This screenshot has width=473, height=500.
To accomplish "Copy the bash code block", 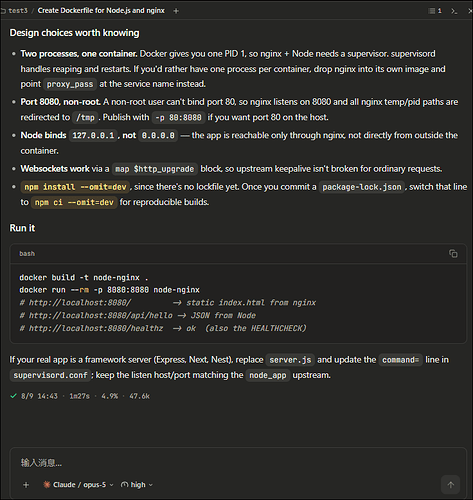I will (453, 254).
